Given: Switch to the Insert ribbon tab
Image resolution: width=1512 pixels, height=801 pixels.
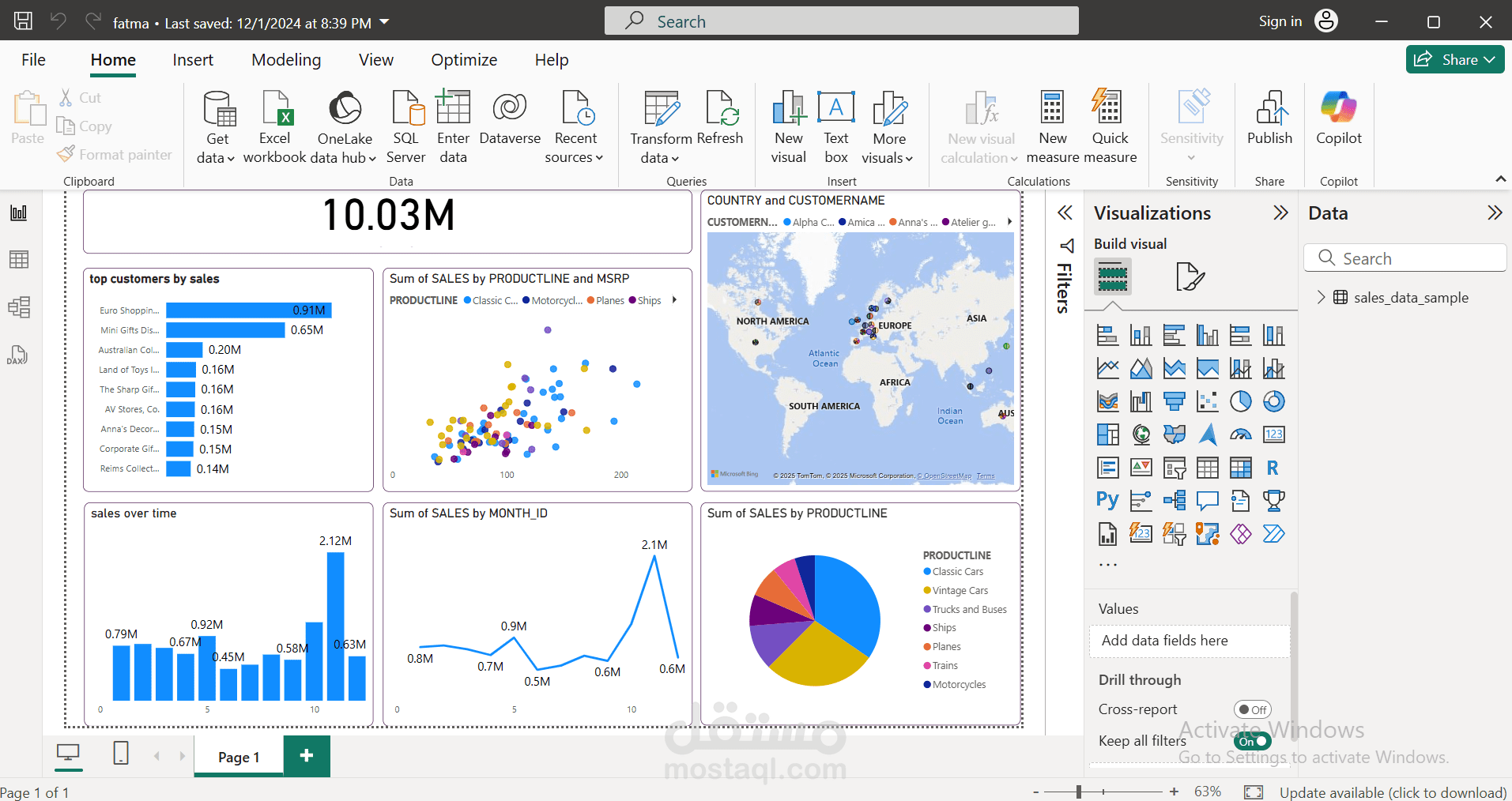Looking at the screenshot, I should 193,60.
